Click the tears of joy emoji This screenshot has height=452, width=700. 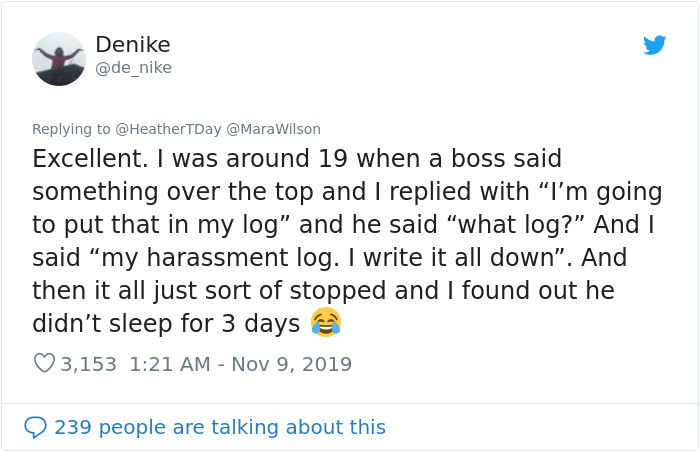[x=326, y=321]
